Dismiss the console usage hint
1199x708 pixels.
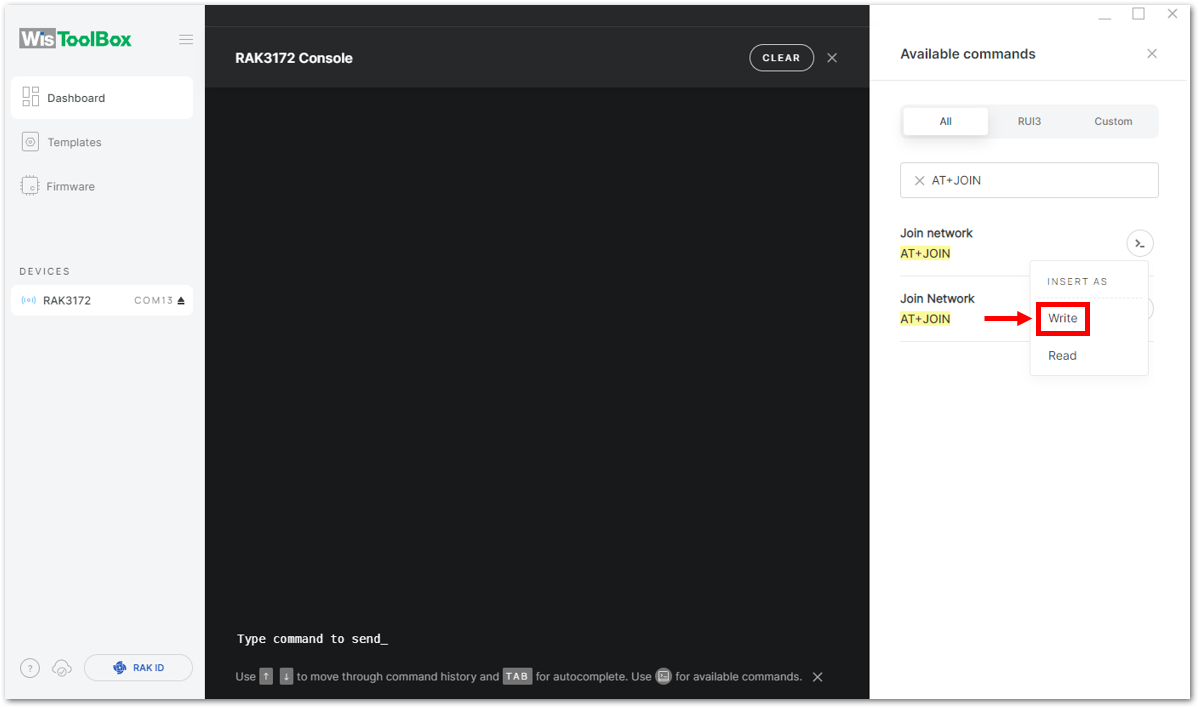[817, 677]
